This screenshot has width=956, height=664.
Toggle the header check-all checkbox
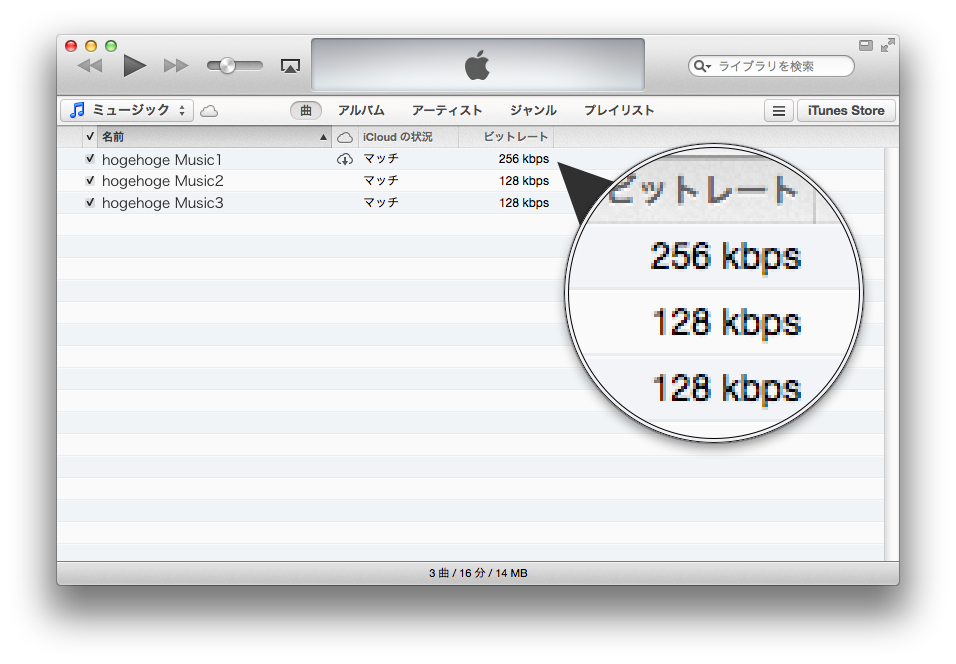pyautogui.click(x=90, y=136)
